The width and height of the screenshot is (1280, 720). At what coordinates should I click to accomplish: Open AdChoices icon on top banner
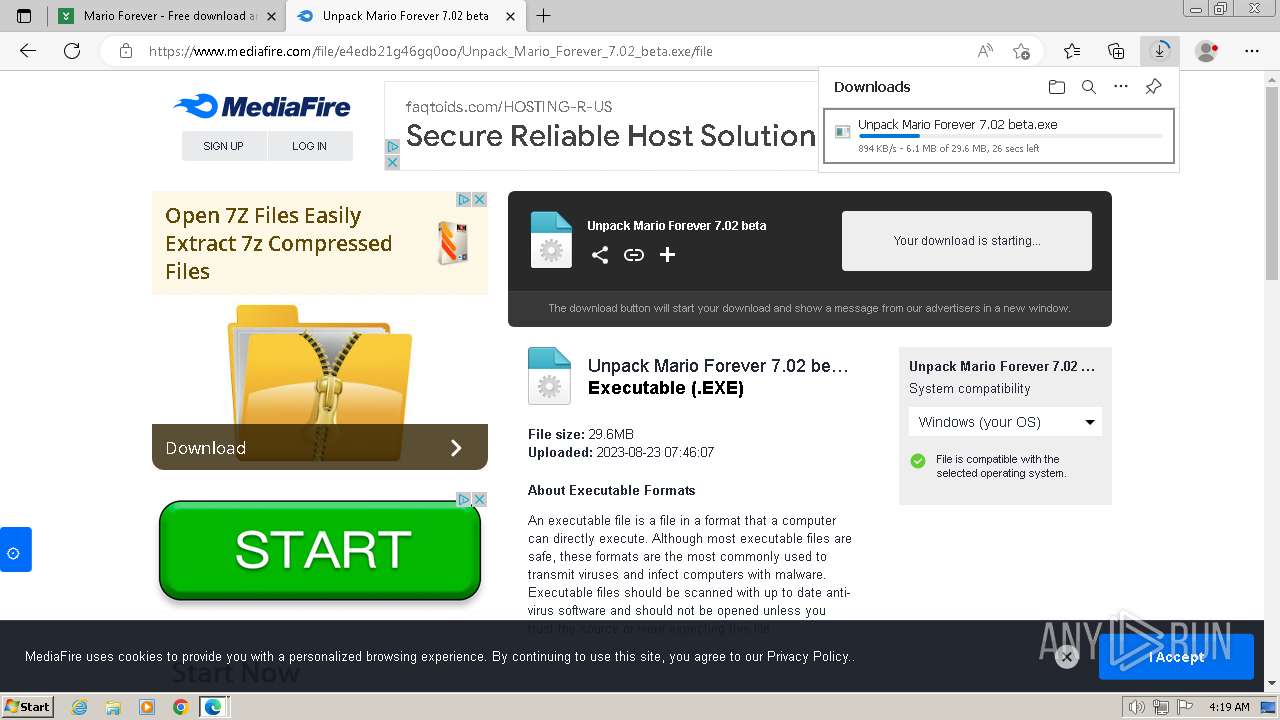point(392,147)
